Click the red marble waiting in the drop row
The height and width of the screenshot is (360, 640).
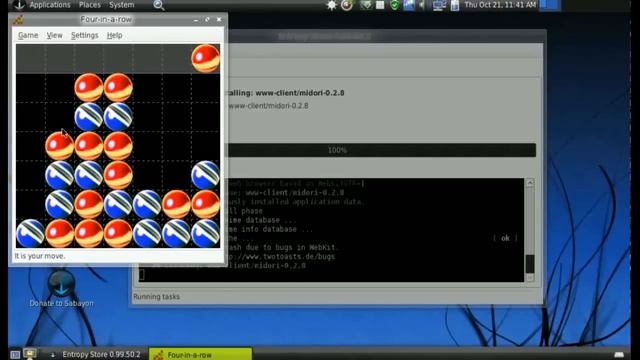tap(205, 58)
